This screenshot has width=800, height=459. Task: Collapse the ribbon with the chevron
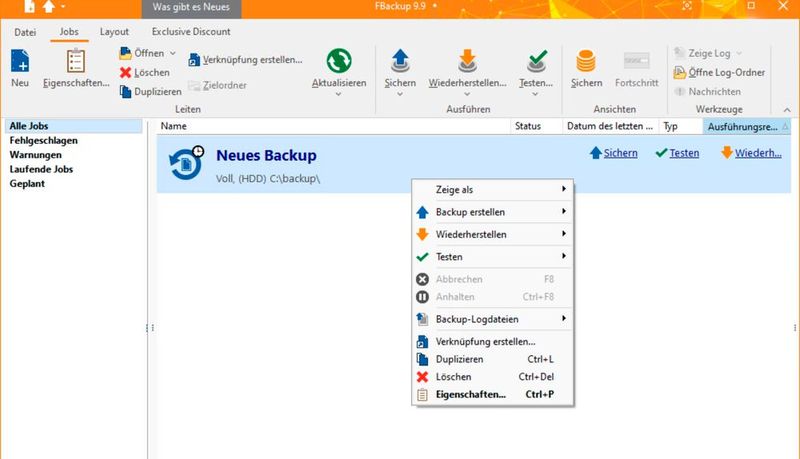point(787,110)
